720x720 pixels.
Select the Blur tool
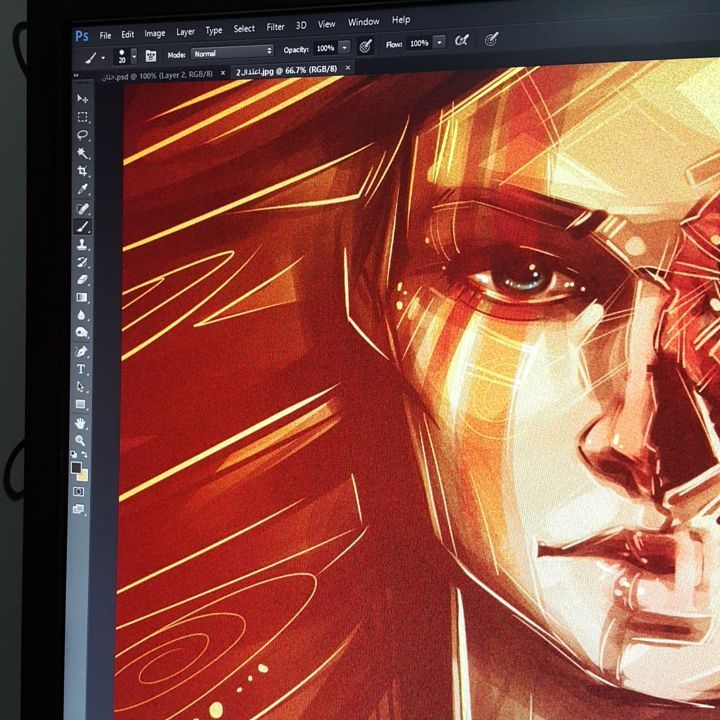[x=82, y=315]
